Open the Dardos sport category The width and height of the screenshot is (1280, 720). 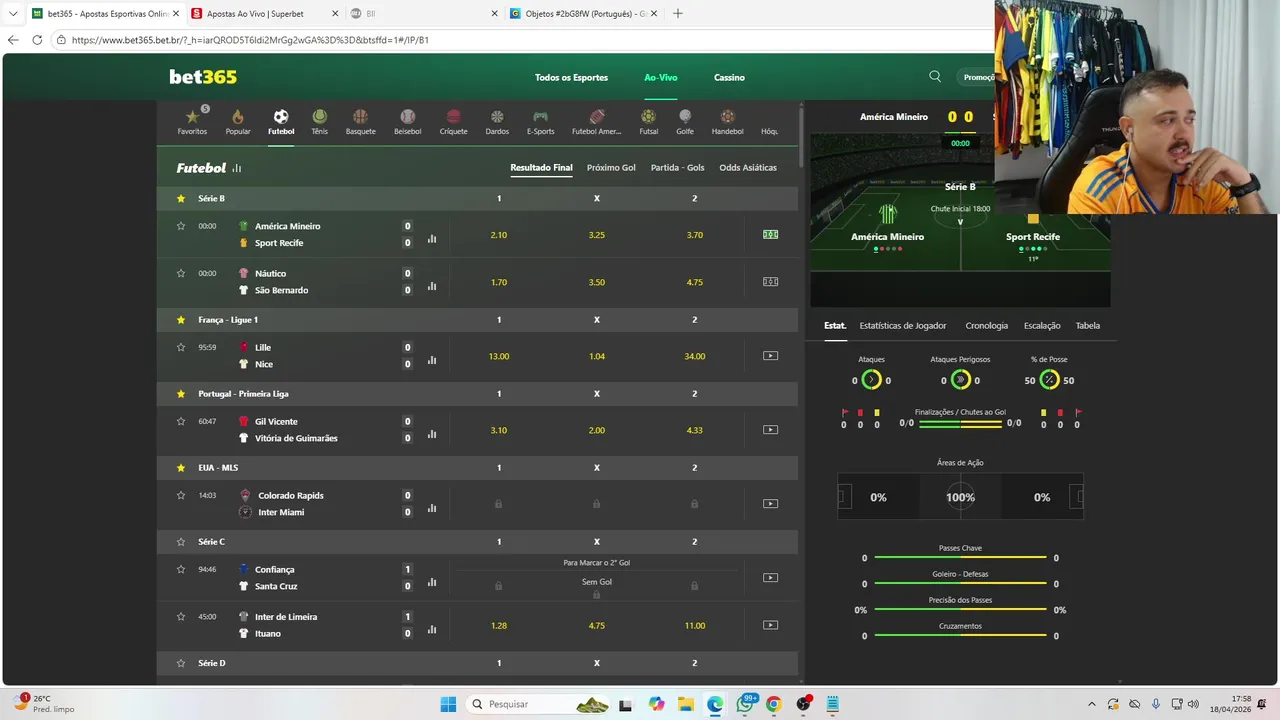click(x=497, y=122)
